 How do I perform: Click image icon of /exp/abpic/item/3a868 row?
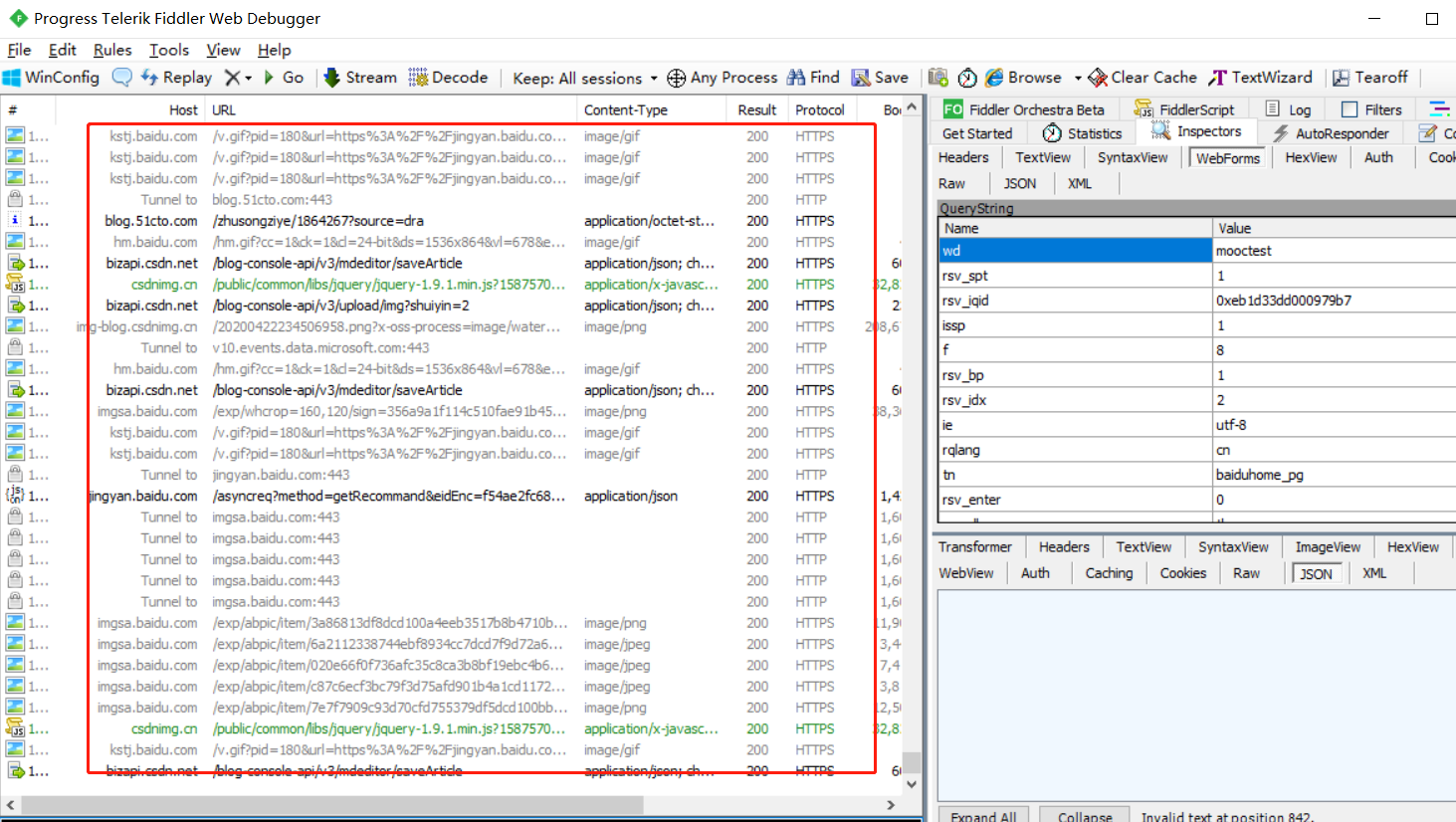15,623
